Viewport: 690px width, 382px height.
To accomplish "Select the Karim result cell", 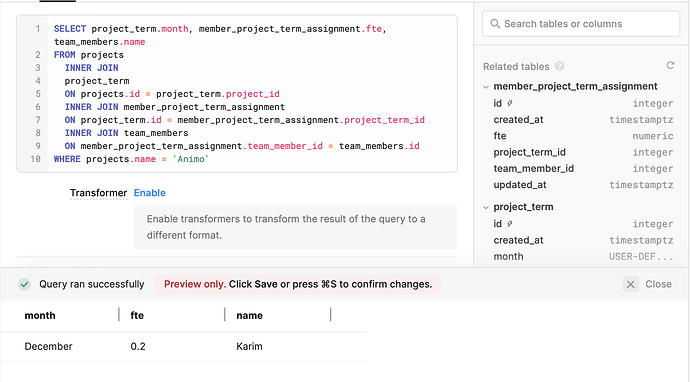I will [249, 346].
